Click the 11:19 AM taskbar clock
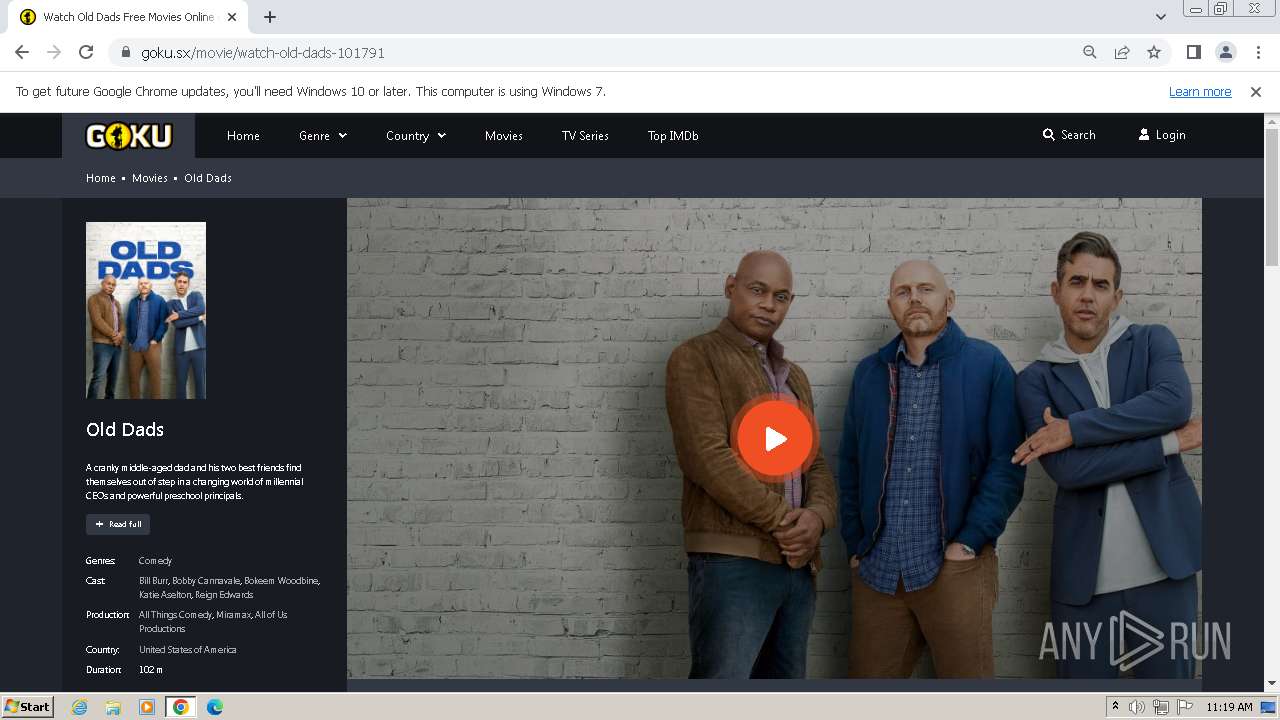Viewport: 1280px width, 720px height. [1229, 707]
